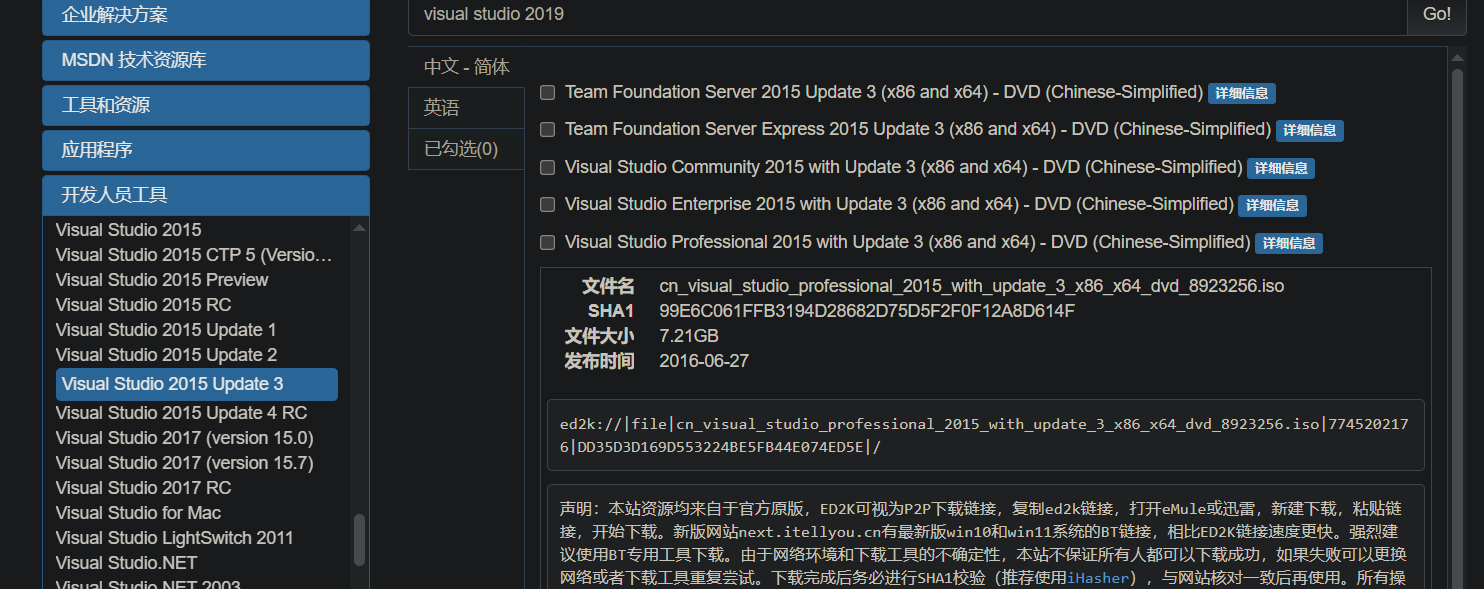
Task: Select Visual Studio 2015 Update 4 RC
Action: [x=181, y=413]
